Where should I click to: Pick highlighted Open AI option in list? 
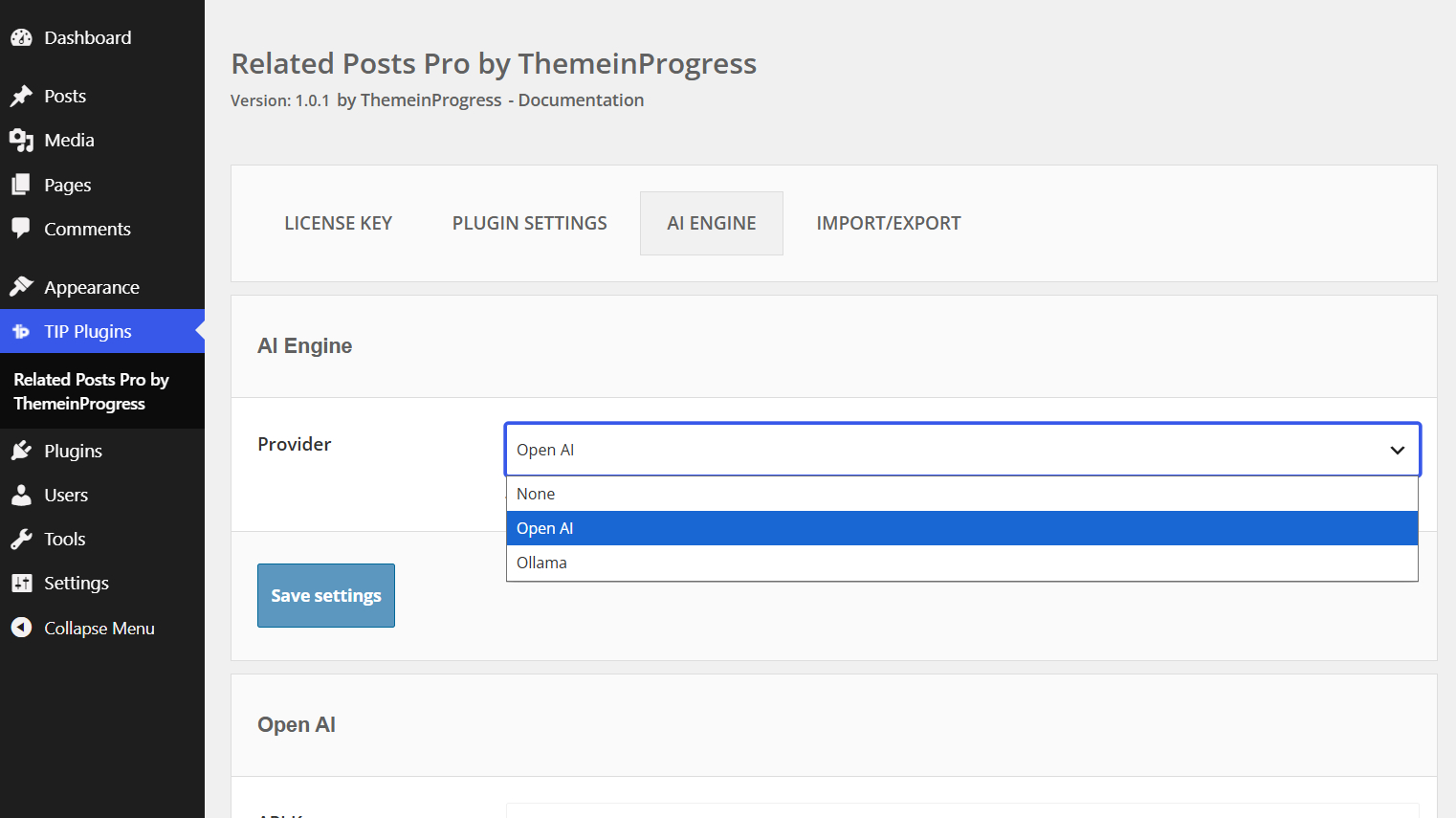click(x=961, y=528)
